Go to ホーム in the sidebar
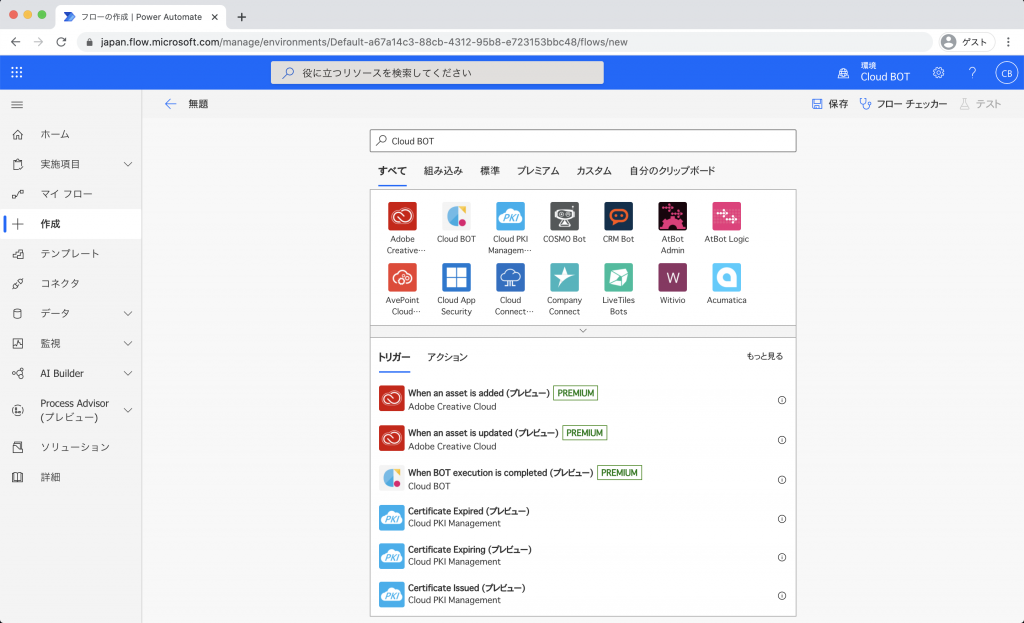 (x=71, y=135)
